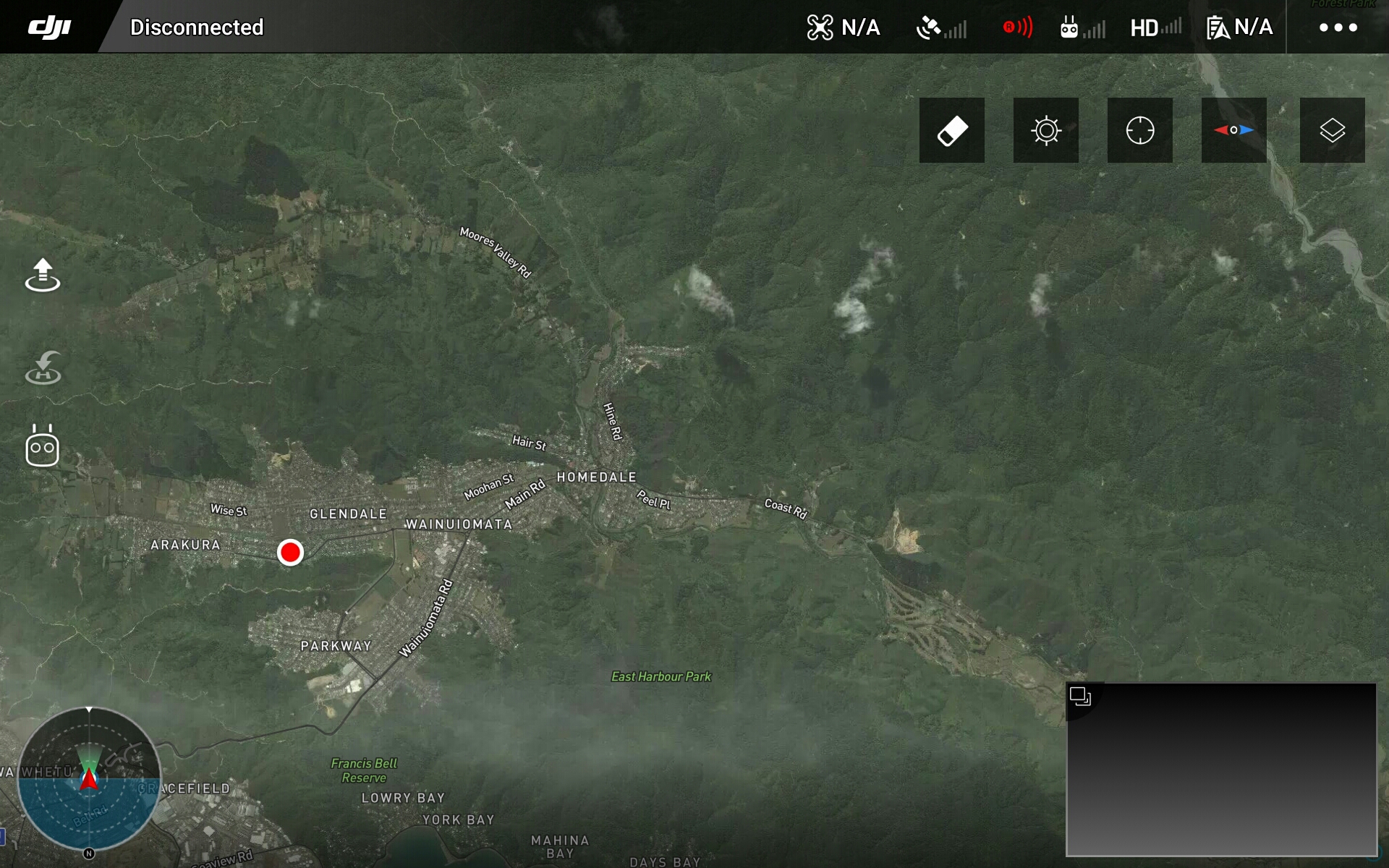Tap the HOMEDALE map label
The width and height of the screenshot is (1389, 868).
pos(597,477)
